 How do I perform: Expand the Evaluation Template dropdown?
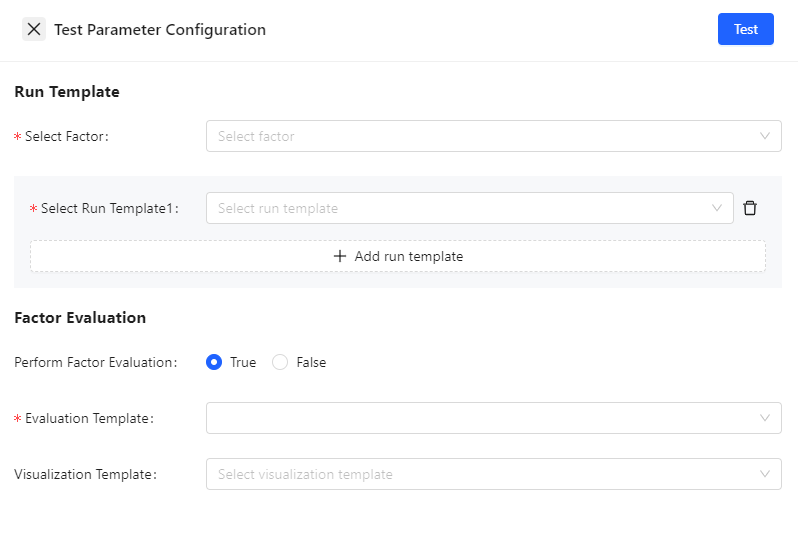480,418
